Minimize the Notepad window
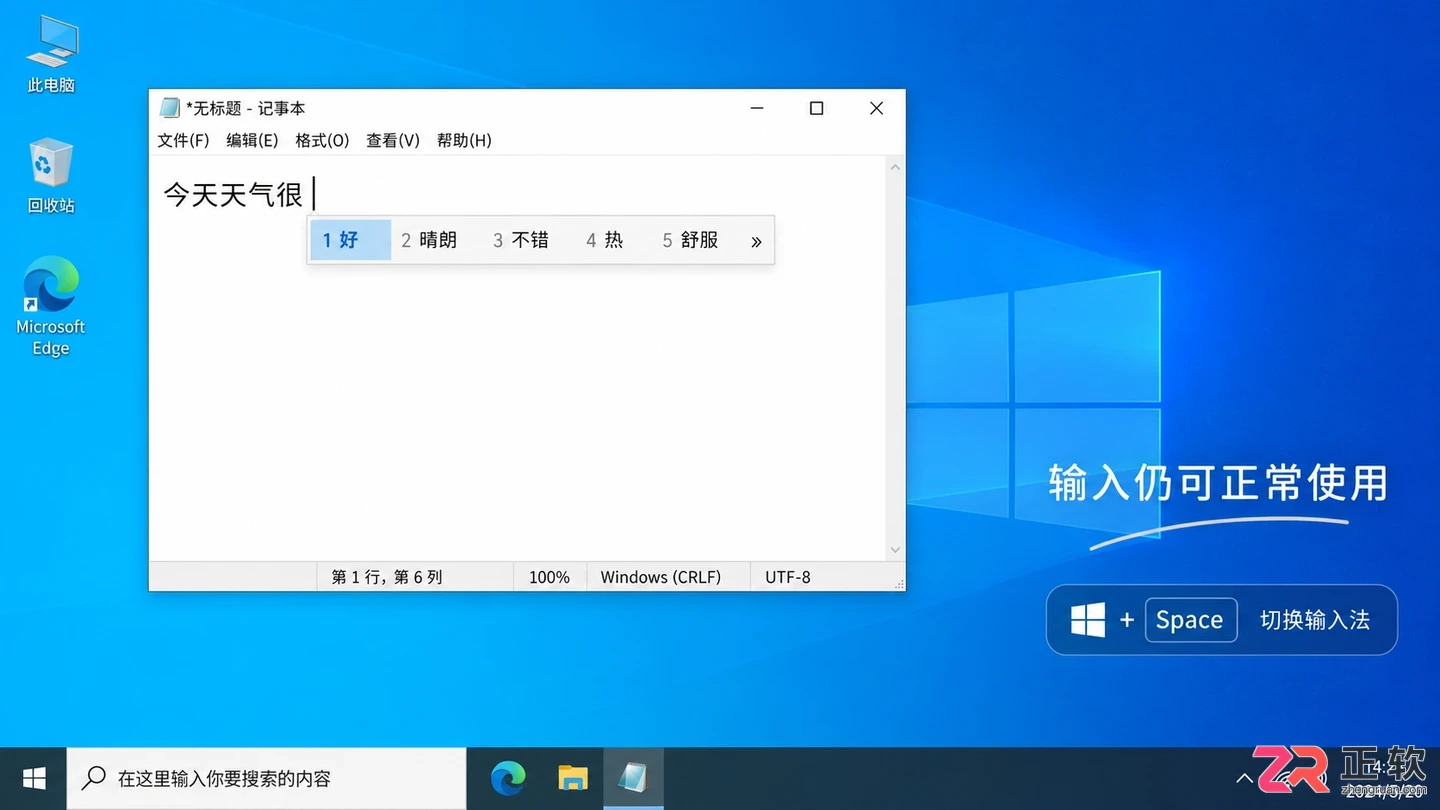The height and width of the screenshot is (810, 1440). coord(757,108)
